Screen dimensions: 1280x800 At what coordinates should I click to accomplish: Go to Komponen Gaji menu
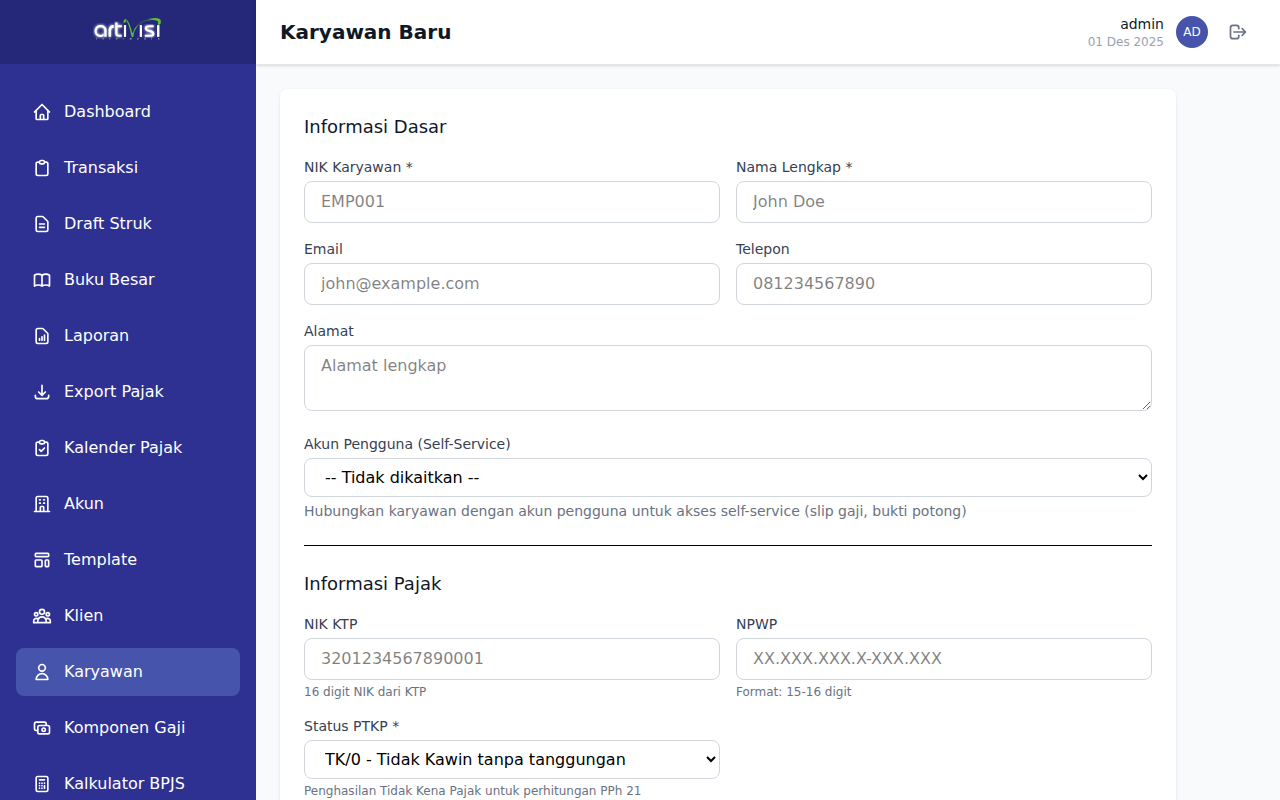click(124, 728)
